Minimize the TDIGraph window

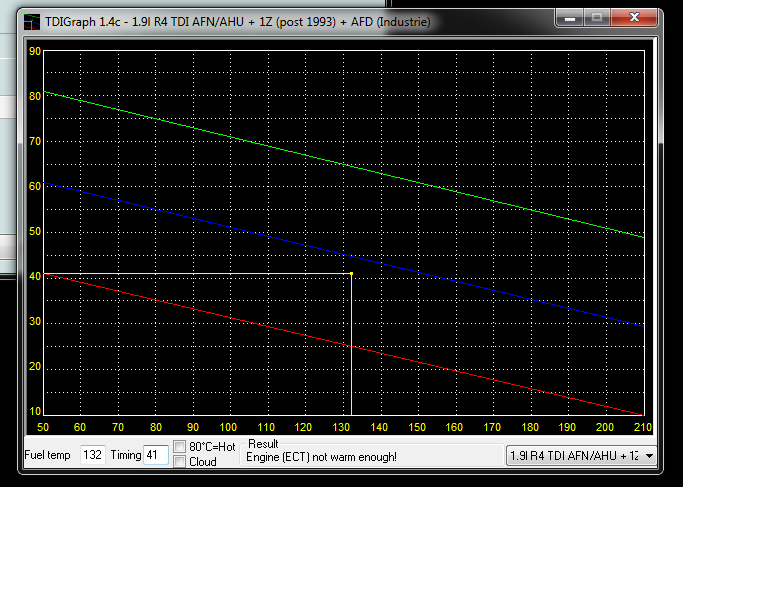tap(570, 17)
